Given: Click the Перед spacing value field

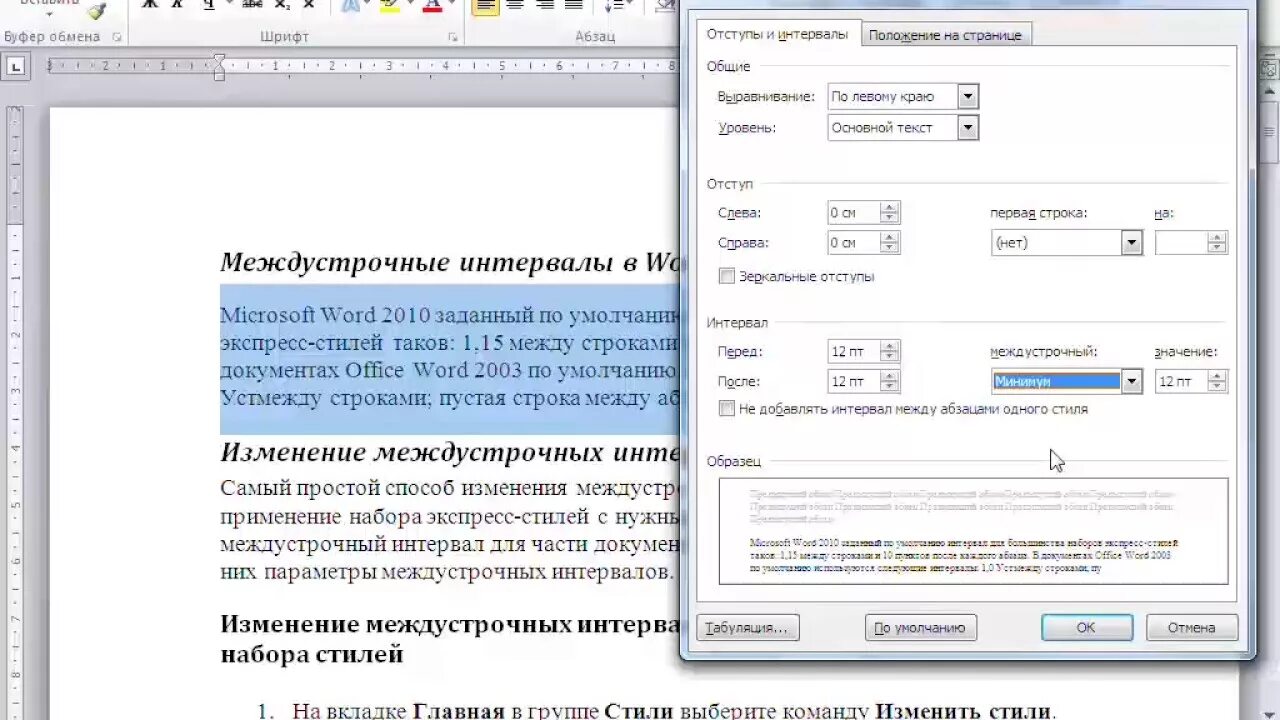Looking at the screenshot, I should pos(854,351).
